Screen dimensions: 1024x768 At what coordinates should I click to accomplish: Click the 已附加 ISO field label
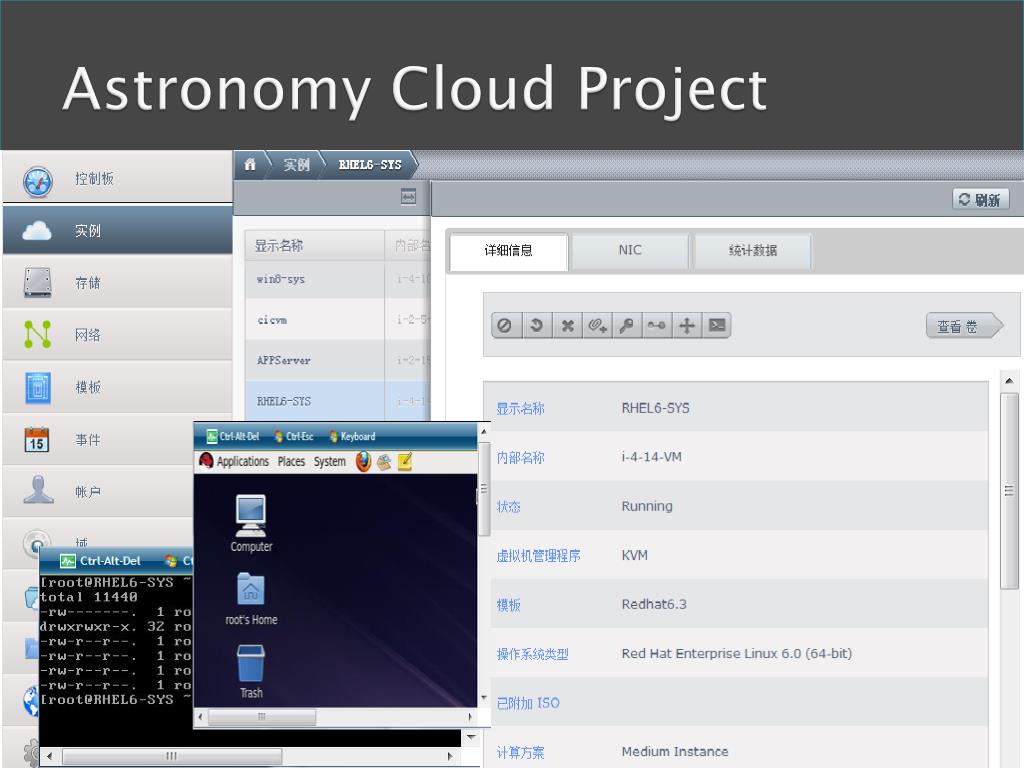(x=528, y=703)
